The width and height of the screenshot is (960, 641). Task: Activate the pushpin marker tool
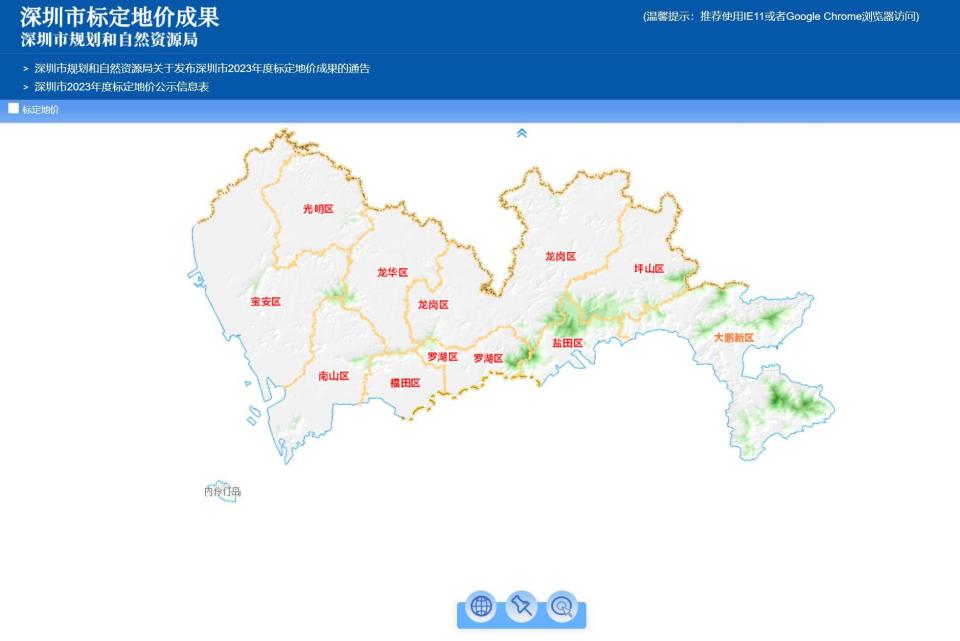pyautogui.click(x=522, y=605)
